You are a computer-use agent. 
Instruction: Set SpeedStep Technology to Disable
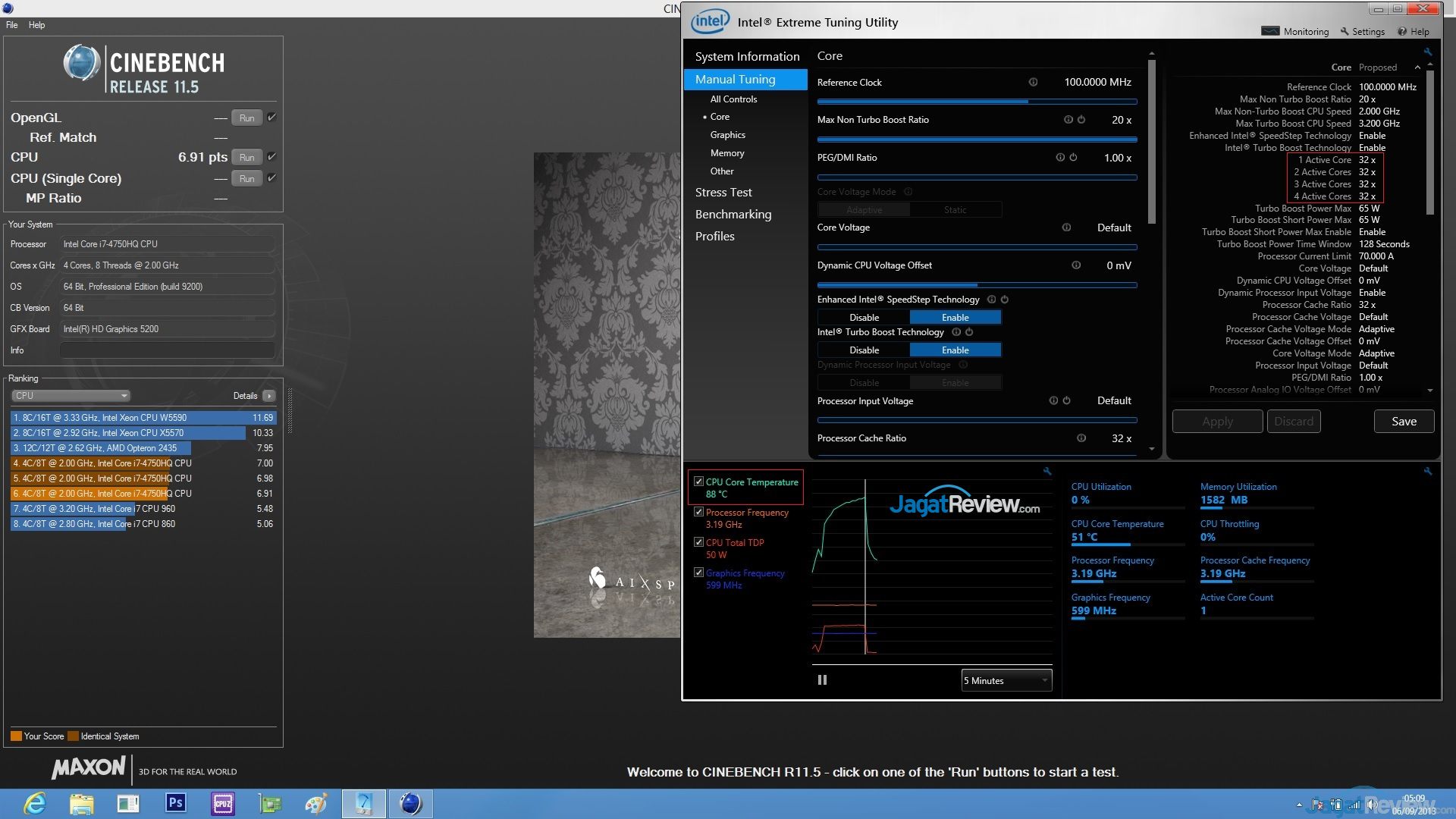coord(864,318)
